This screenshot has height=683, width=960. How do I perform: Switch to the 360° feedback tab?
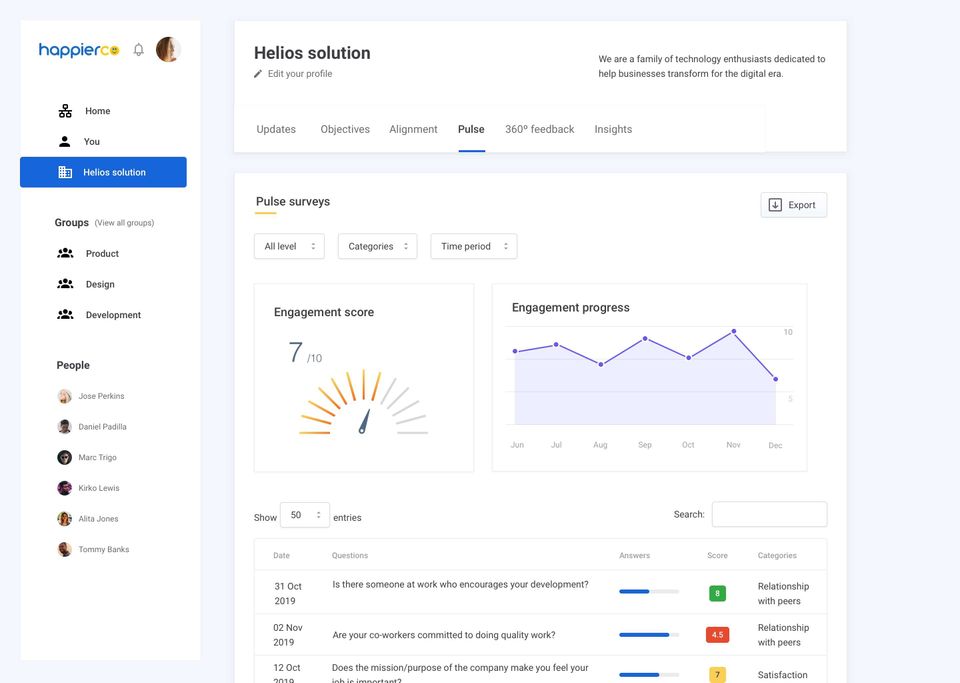[539, 129]
